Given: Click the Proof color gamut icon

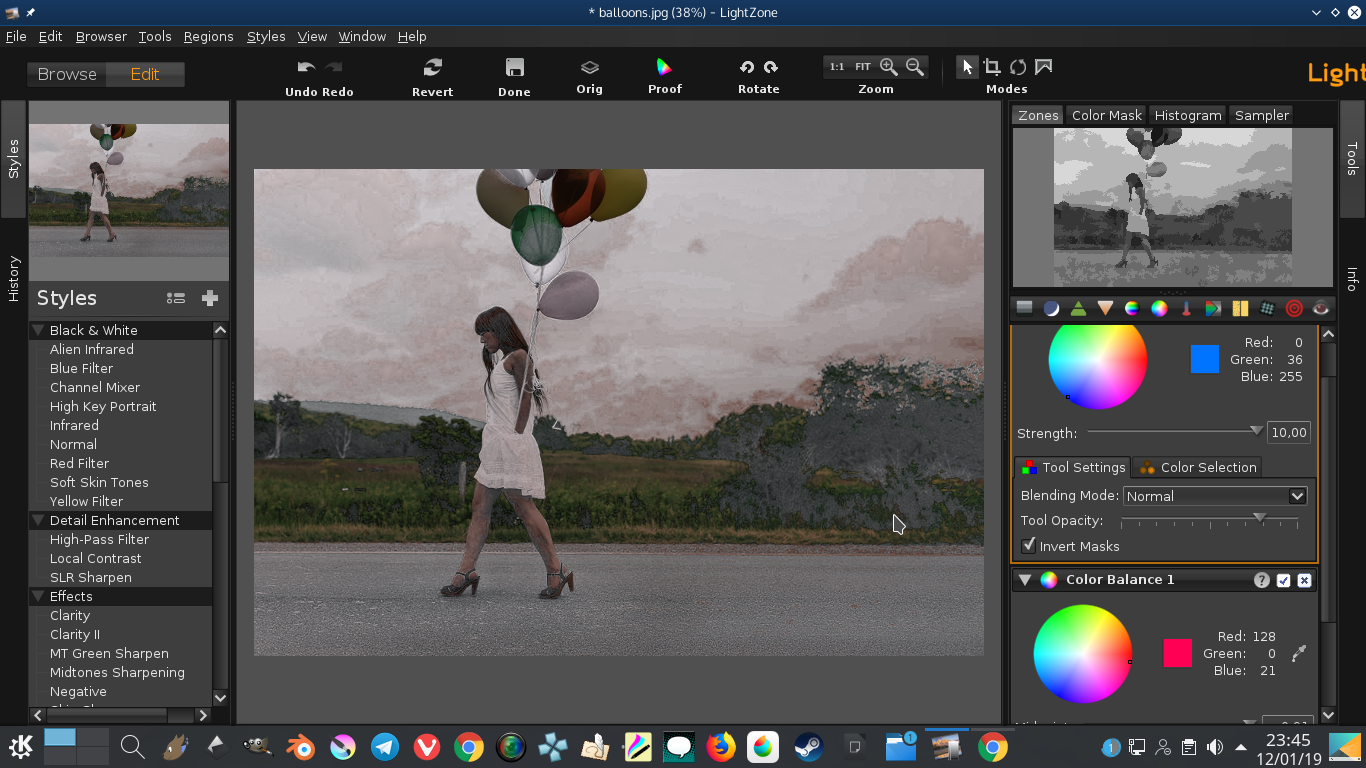Looking at the screenshot, I should [x=664, y=68].
